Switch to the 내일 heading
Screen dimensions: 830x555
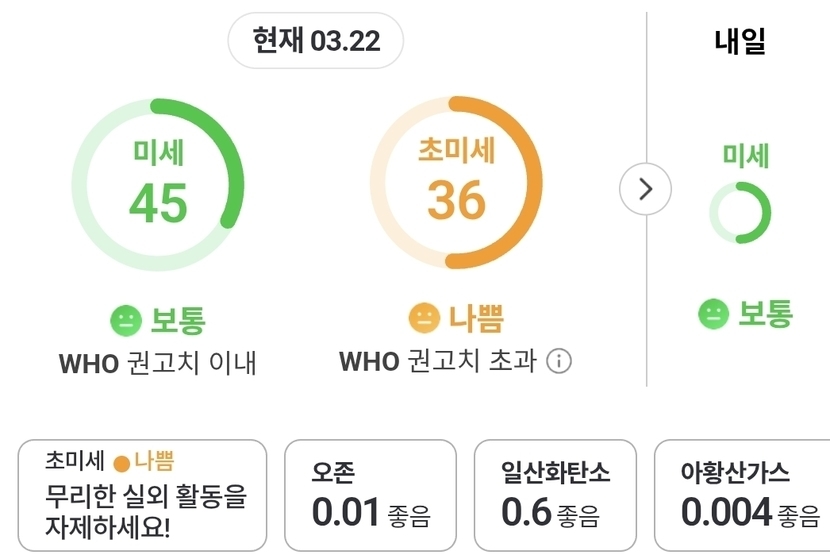(740, 41)
